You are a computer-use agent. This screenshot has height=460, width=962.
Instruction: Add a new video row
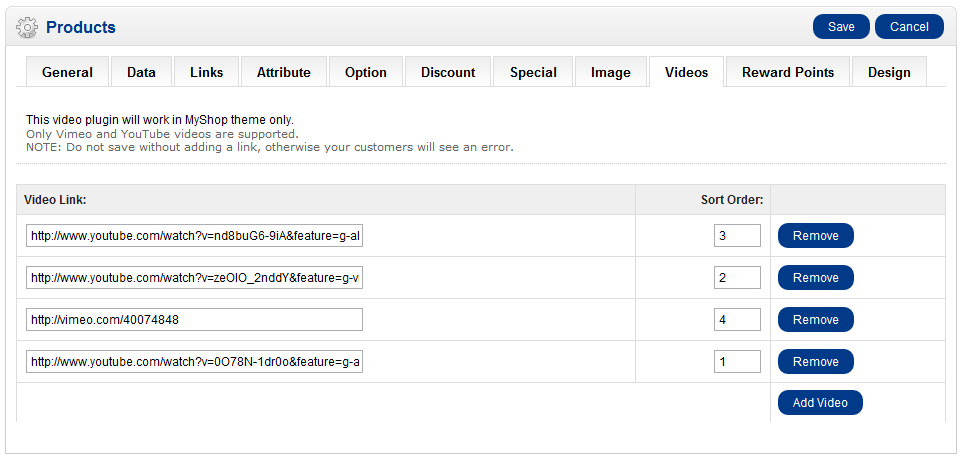pos(820,403)
